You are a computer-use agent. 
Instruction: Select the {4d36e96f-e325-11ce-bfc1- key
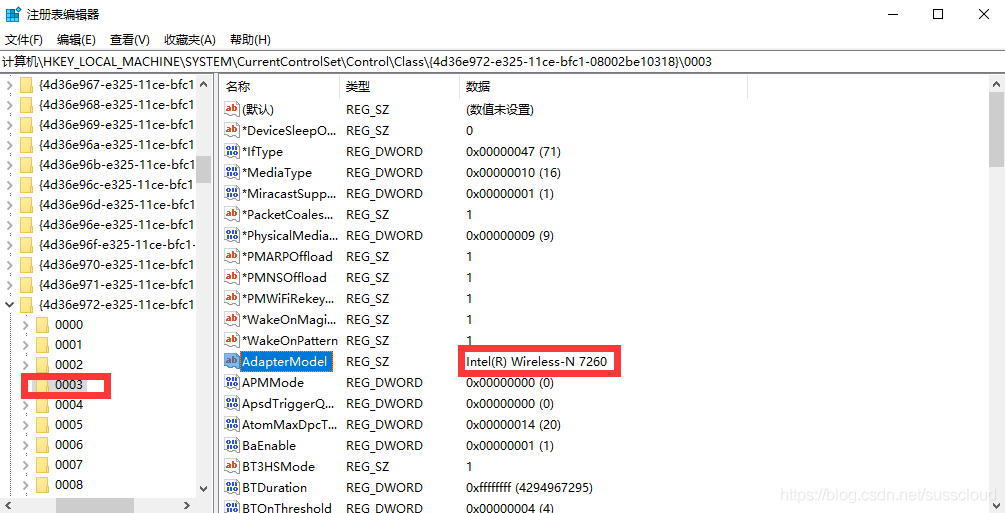click(x=117, y=244)
